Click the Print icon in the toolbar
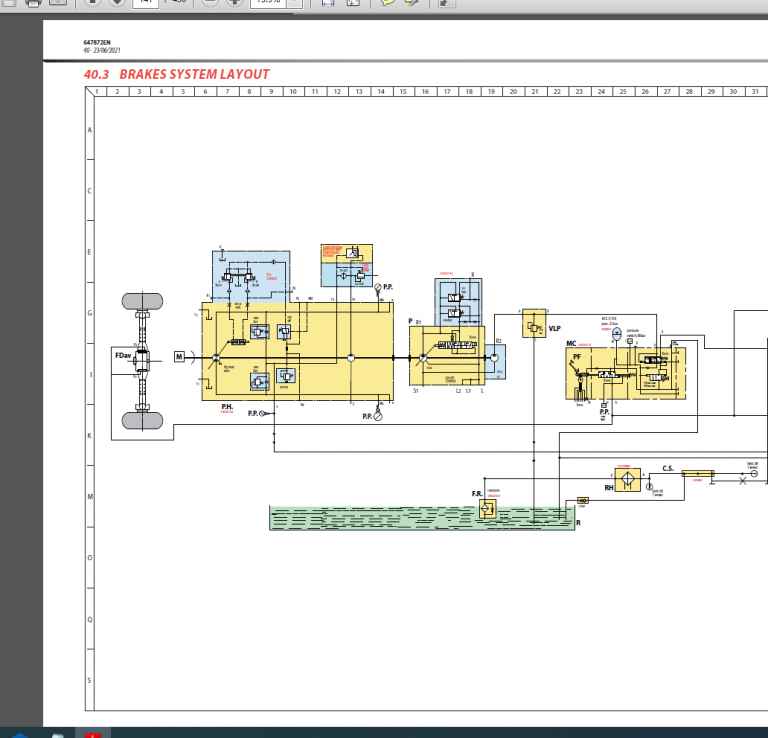The width and height of the screenshot is (768, 738). click(33, 3)
